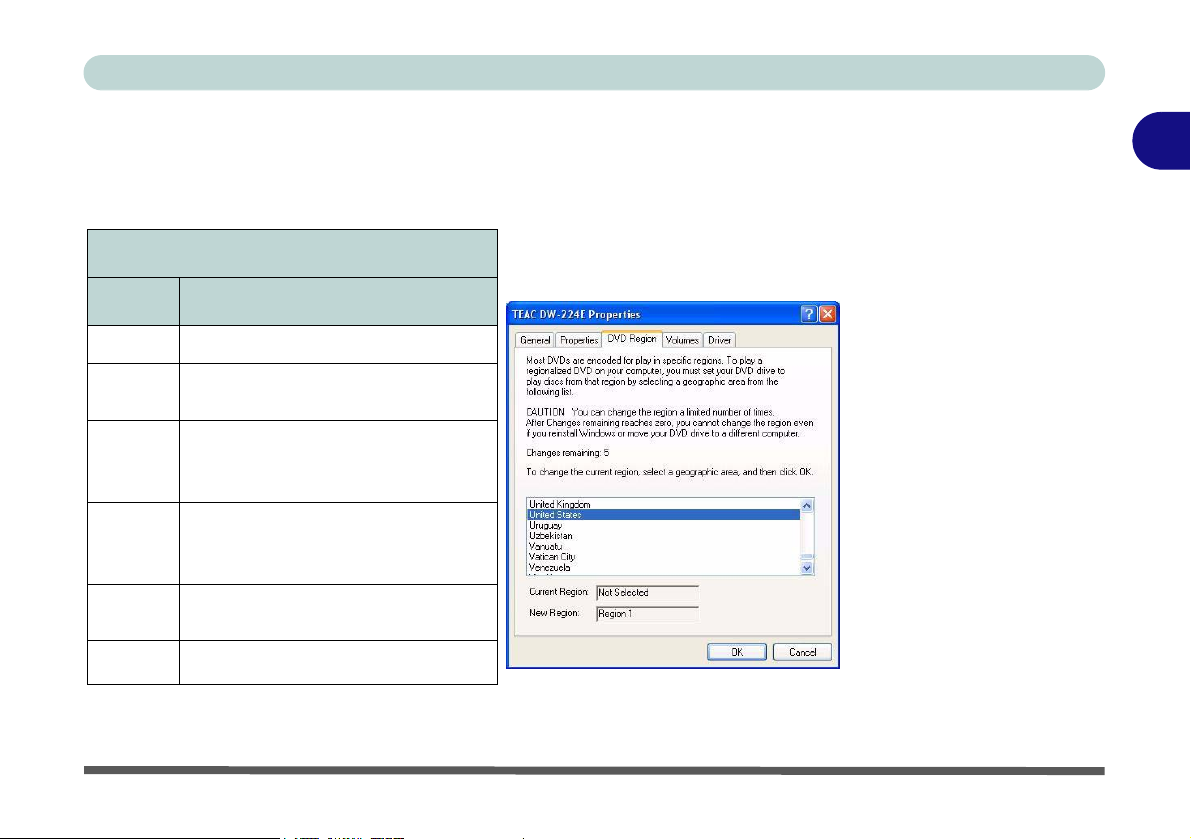The height and width of the screenshot is (839, 1191).
Task: Open the Properties tab
Action: pos(579,340)
